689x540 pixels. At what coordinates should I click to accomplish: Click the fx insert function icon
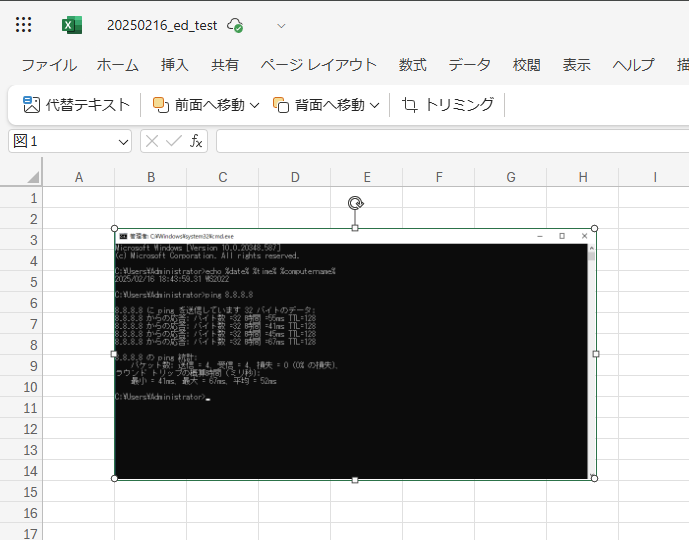click(x=197, y=141)
